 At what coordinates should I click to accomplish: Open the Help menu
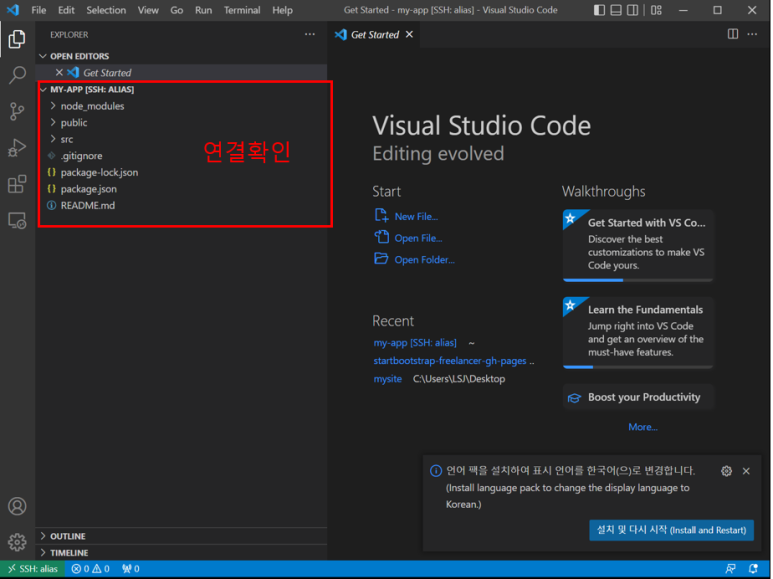pyautogui.click(x=282, y=10)
